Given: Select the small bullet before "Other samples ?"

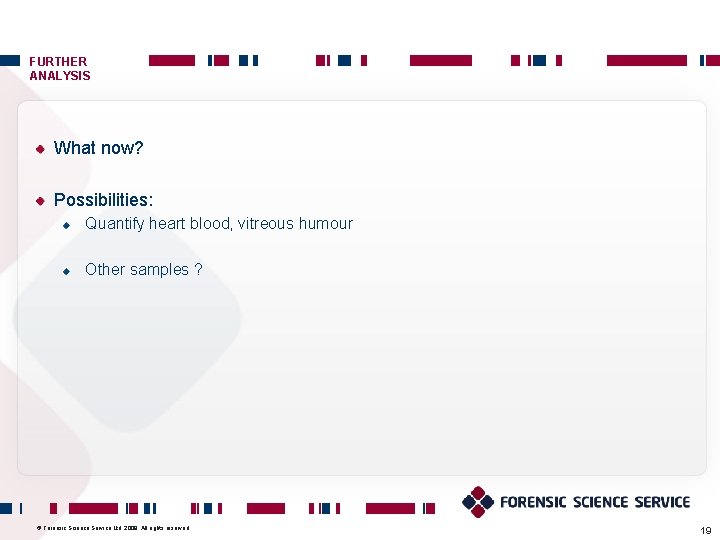Looking at the screenshot, I should (66, 271).
